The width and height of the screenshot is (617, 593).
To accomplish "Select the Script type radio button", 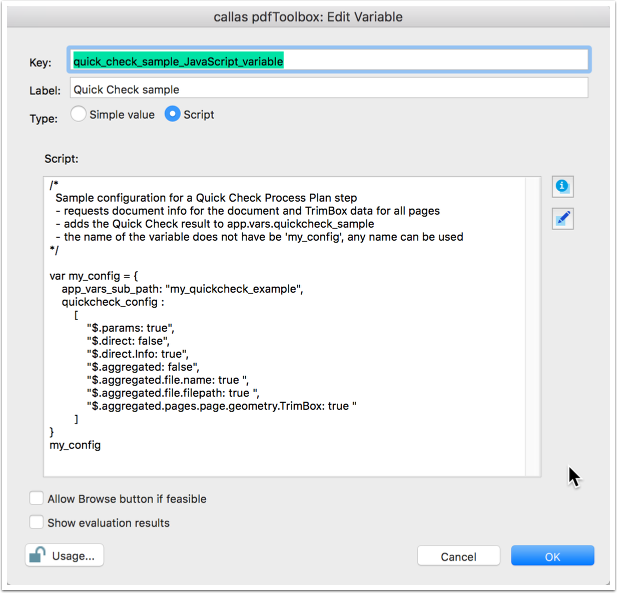I will pyautogui.click(x=172, y=114).
